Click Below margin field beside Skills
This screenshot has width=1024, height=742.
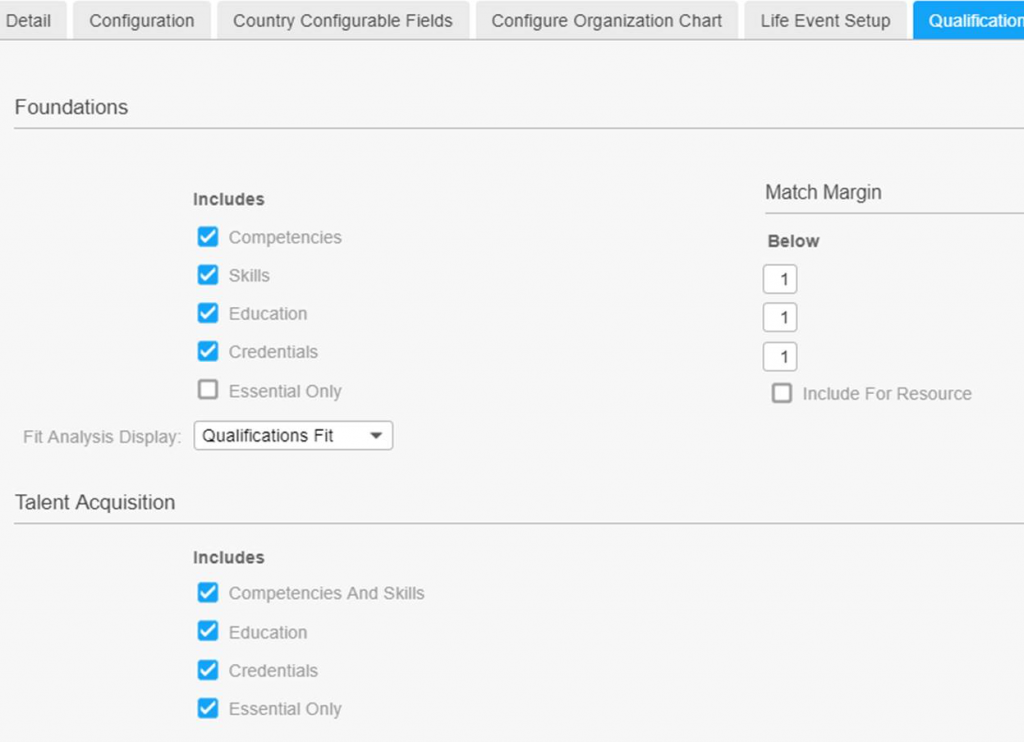tap(780, 280)
